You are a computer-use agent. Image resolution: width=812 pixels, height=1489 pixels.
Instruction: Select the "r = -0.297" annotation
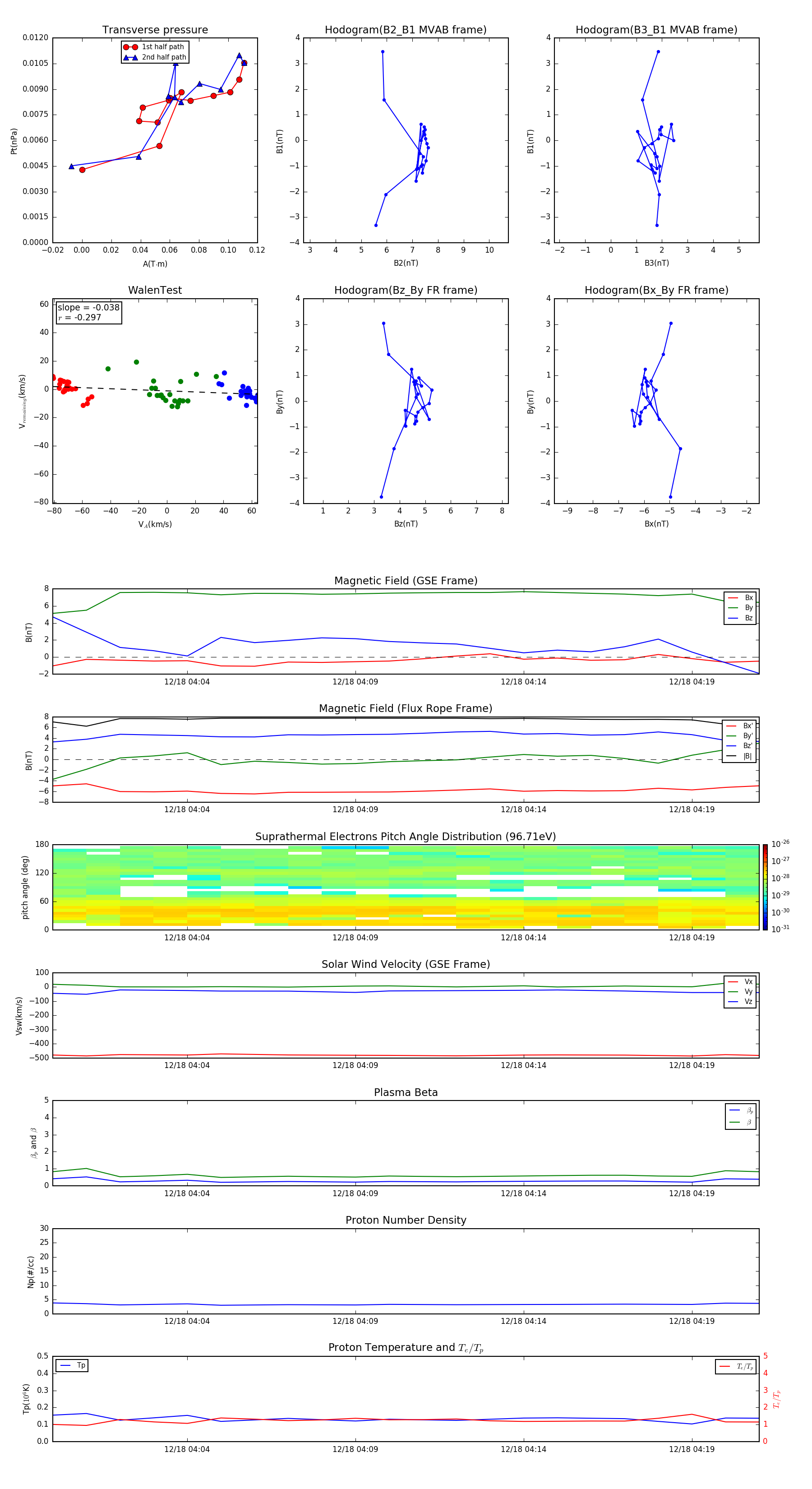coord(80,317)
